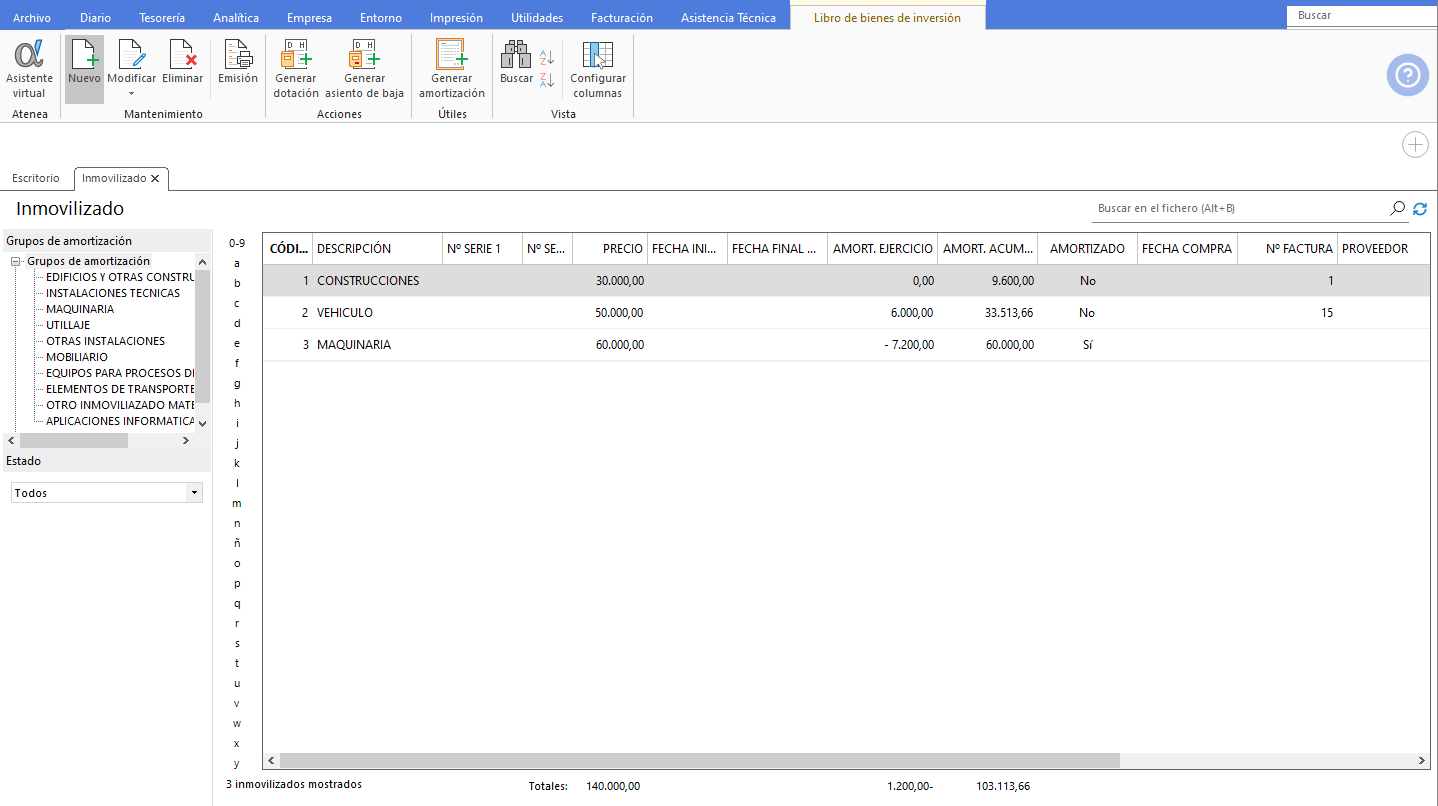The height and width of the screenshot is (806, 1438).
Task: Click the top Buscar input field
Action: click(1361, 16)
